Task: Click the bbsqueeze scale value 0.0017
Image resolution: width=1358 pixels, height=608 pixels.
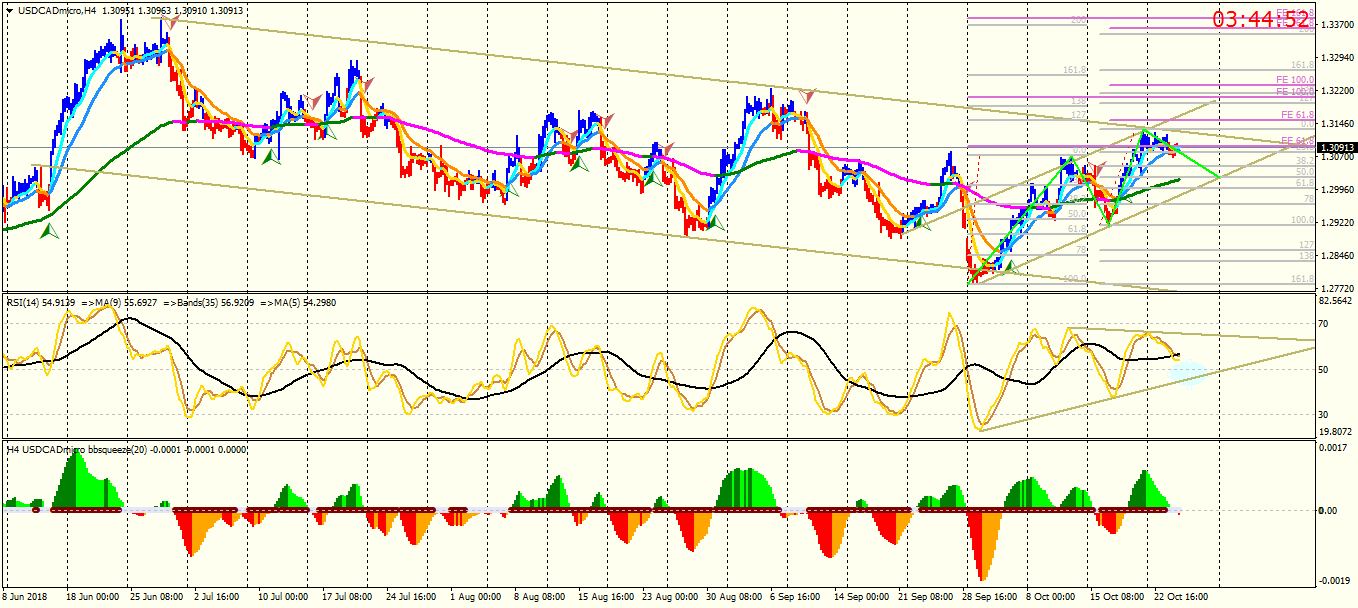Action: [1335, 449]
